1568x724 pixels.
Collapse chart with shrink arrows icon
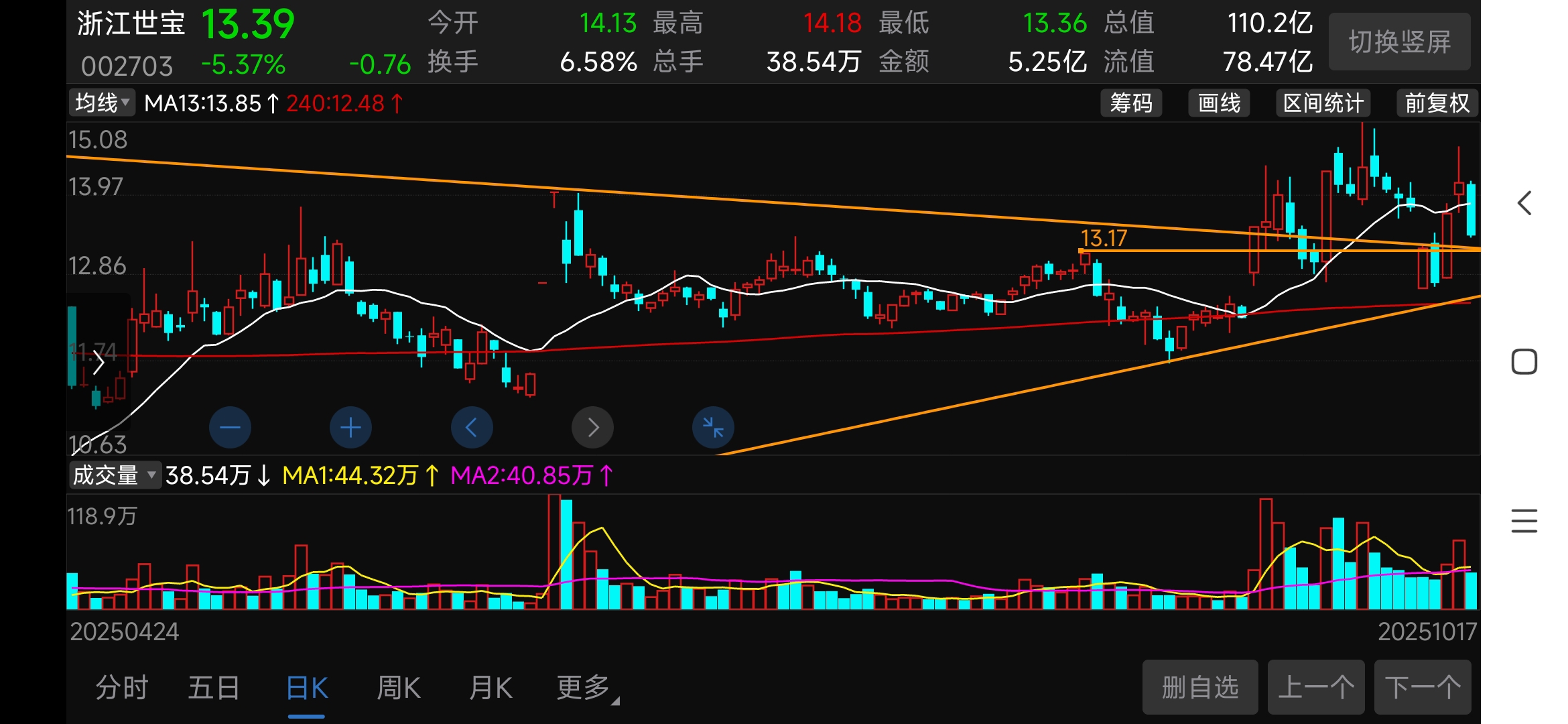click(x=713, y=428)
